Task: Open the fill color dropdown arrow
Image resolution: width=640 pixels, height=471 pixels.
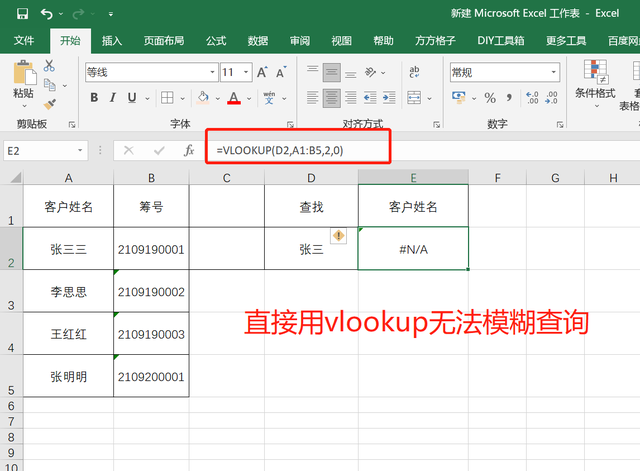Action: pyautogui.click(x=218, y=98)
